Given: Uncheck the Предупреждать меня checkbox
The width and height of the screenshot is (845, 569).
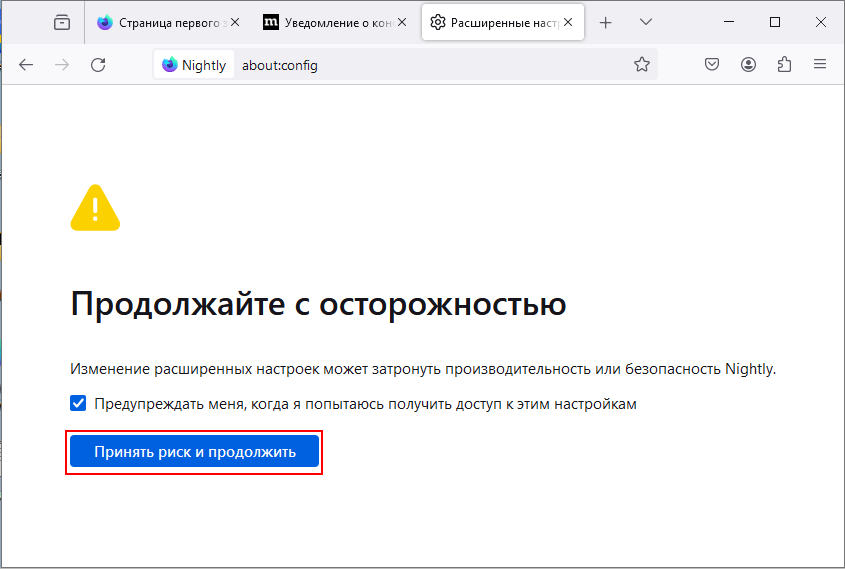Looking at the screenshot, I should point(78,403).
